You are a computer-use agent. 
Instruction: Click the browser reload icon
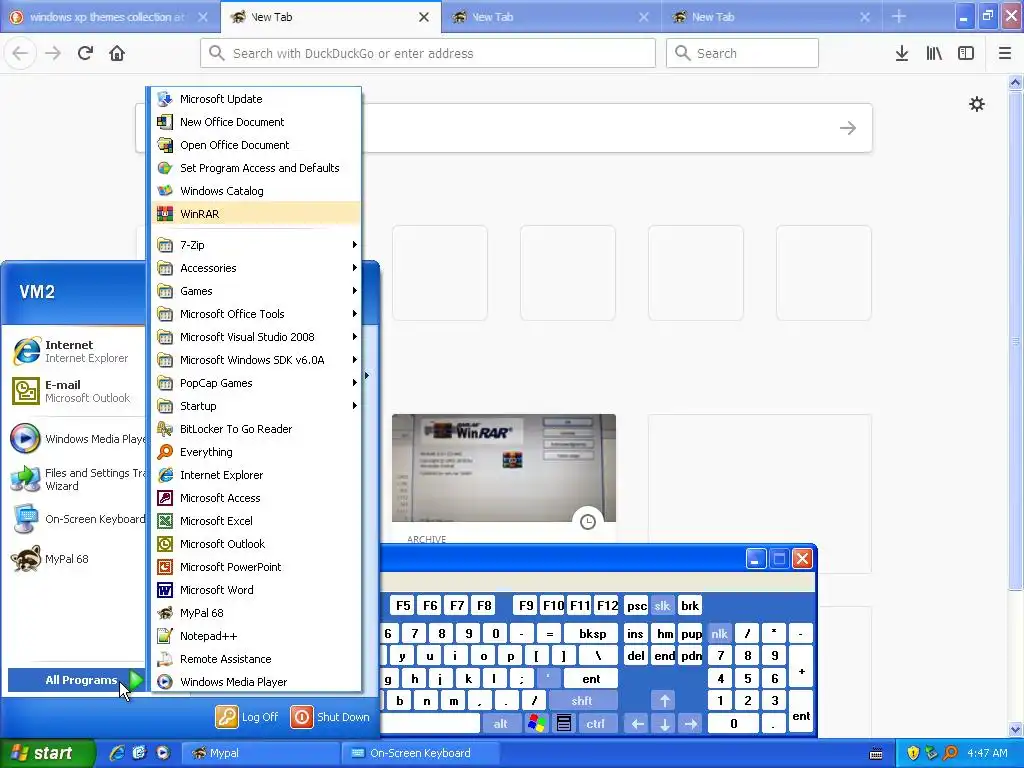(85, 53)
